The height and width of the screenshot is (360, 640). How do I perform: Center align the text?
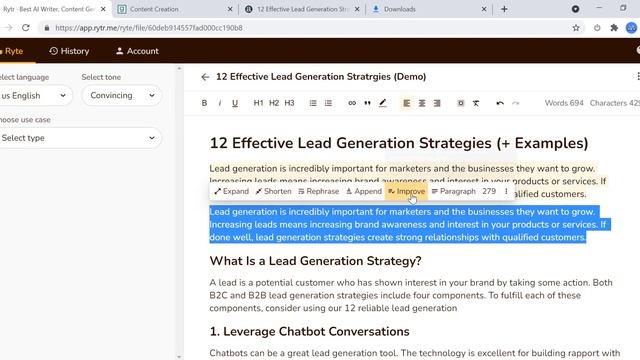pos(422,103)
